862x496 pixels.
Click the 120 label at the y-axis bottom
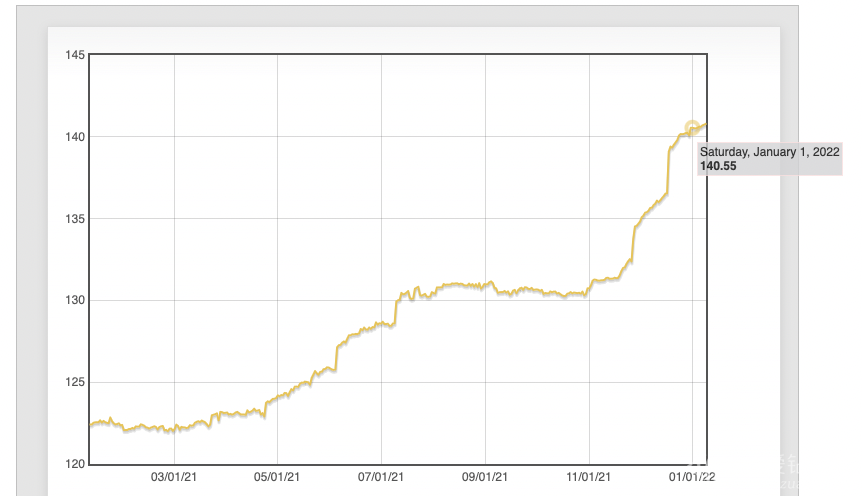75,464
